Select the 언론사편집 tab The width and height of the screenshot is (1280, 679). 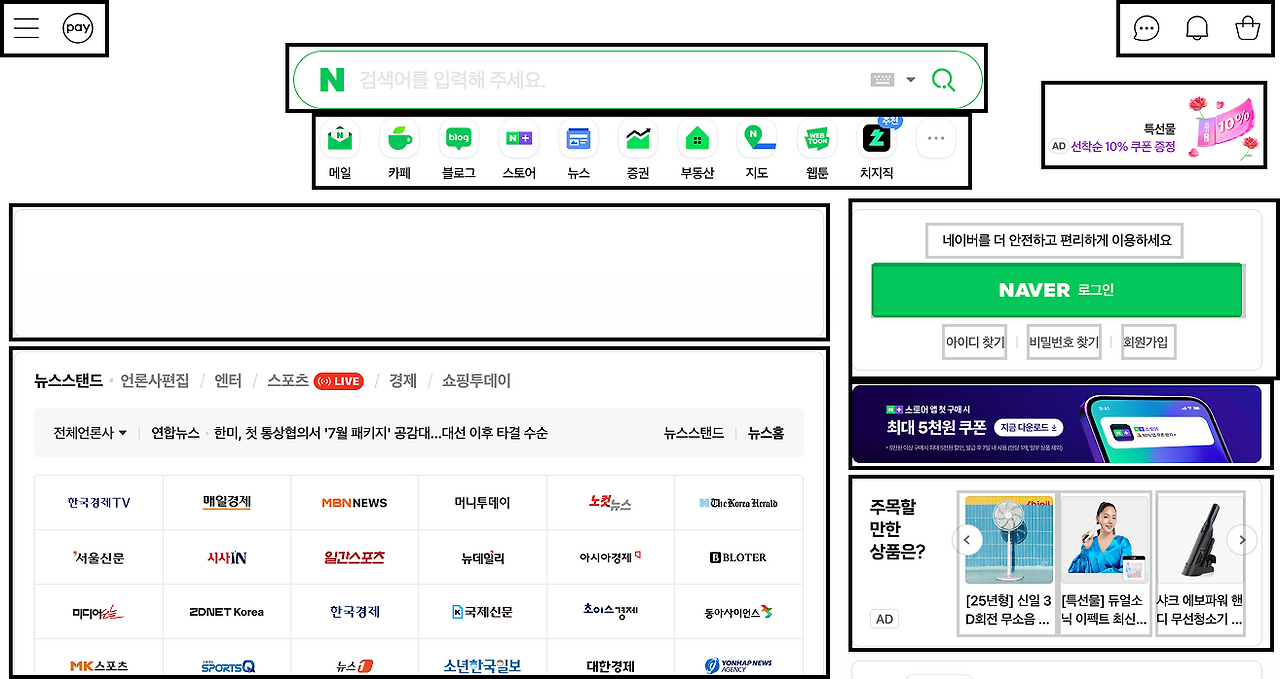[x=155, y=381]
